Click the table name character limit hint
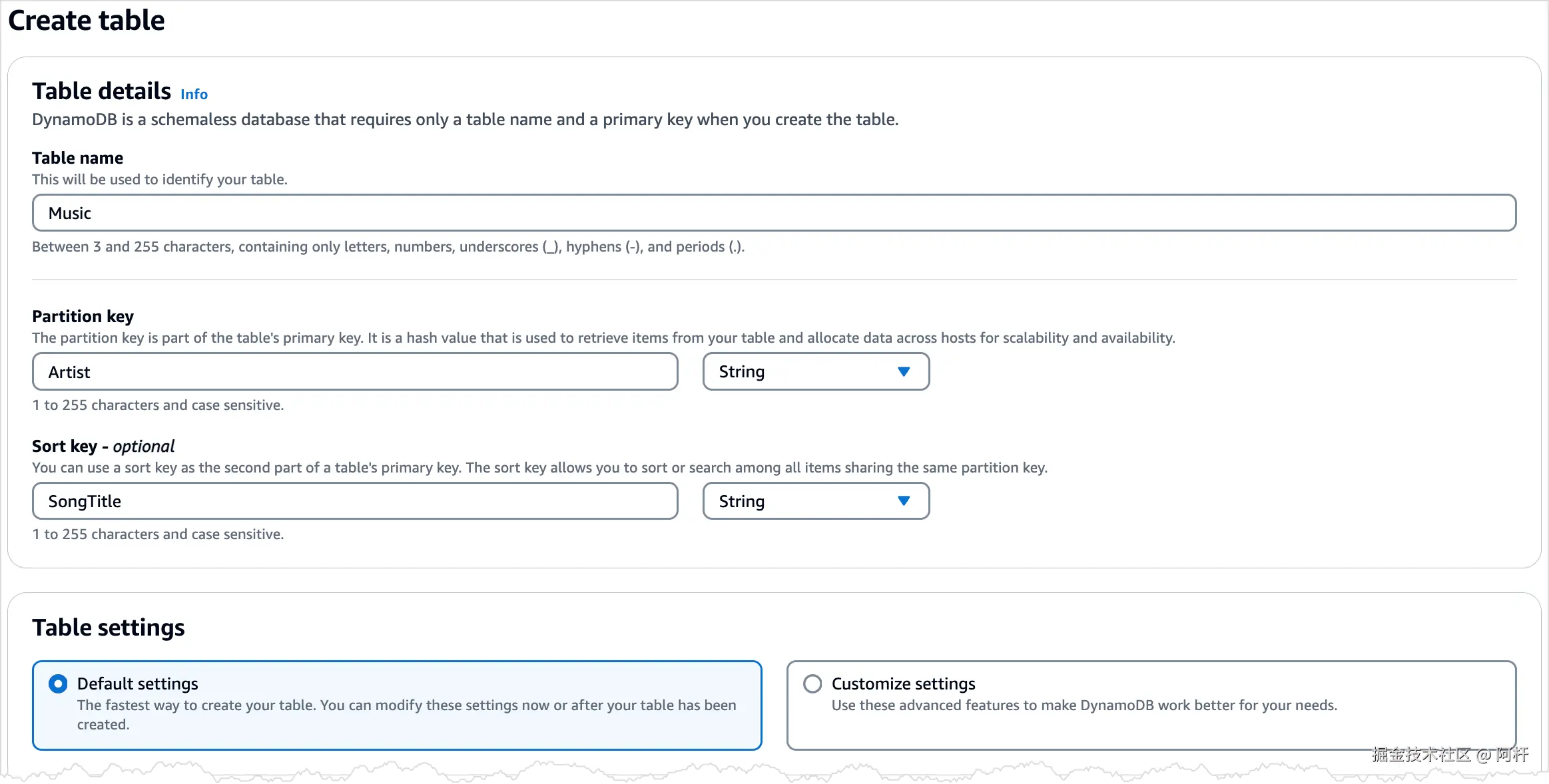 click(x=388, y=247)
